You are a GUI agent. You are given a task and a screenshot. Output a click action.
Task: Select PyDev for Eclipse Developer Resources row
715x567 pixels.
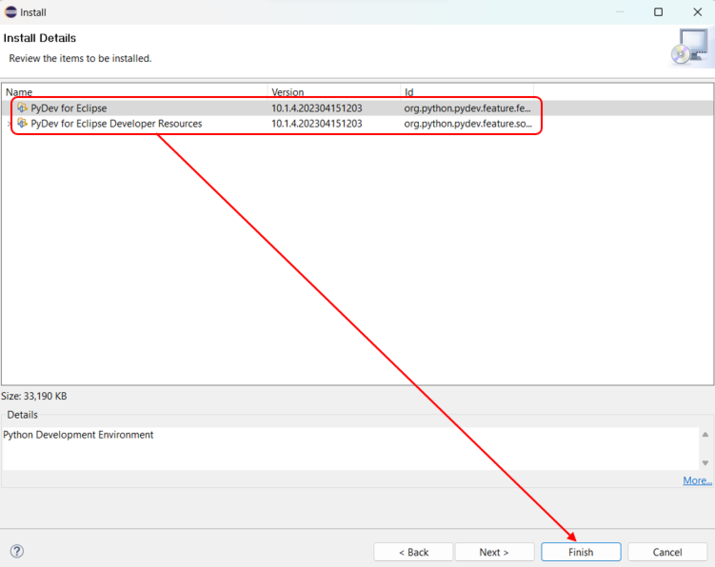[358, 124]
